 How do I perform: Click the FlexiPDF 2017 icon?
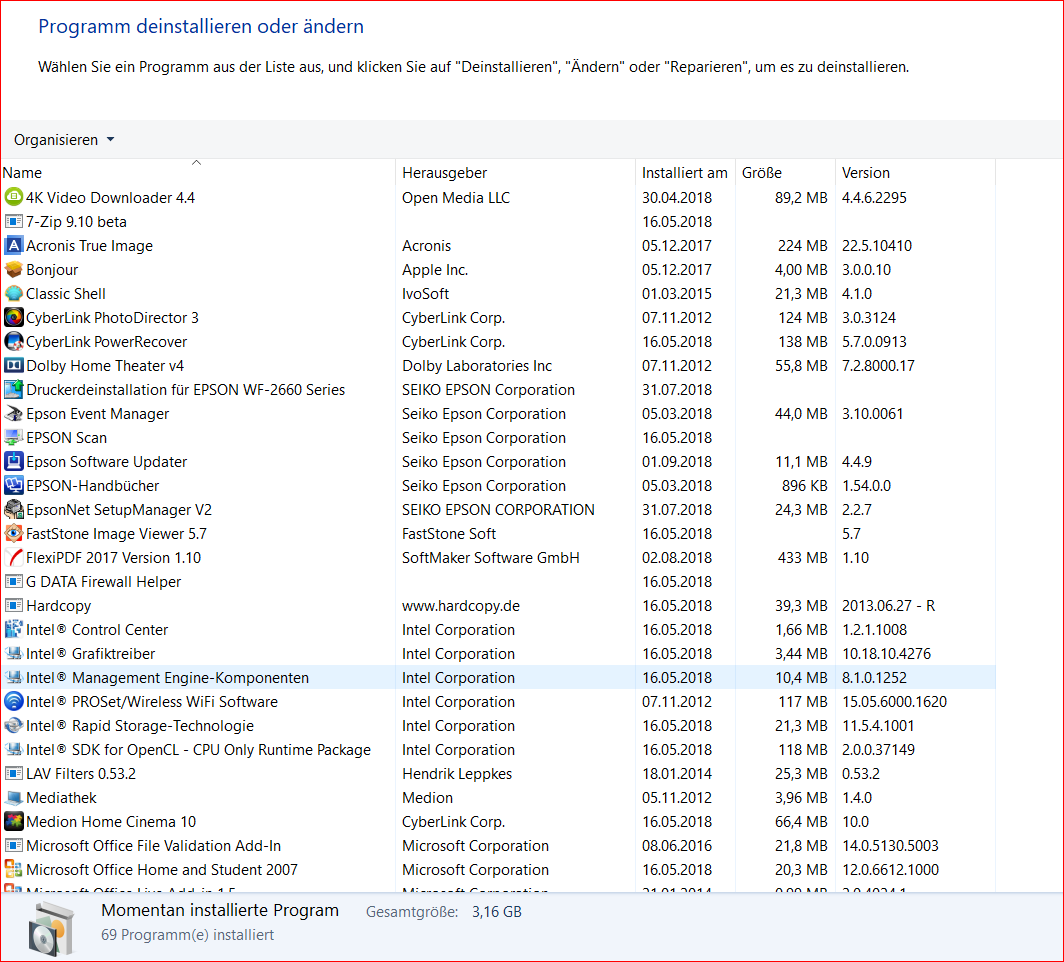pyautogui.click(x=14, y=558)
